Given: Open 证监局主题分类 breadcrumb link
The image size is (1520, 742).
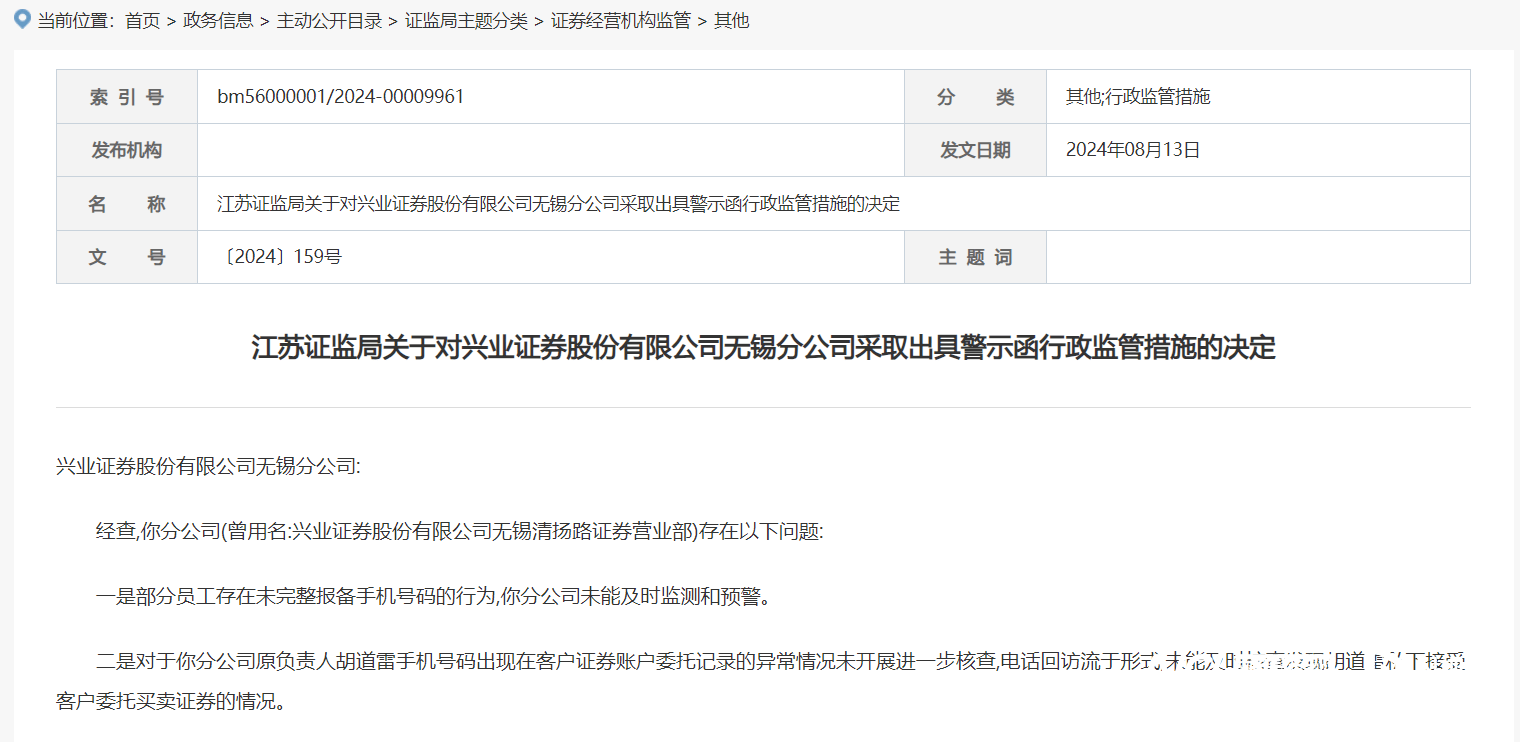Looking at the screenshot, I should 466,21.
